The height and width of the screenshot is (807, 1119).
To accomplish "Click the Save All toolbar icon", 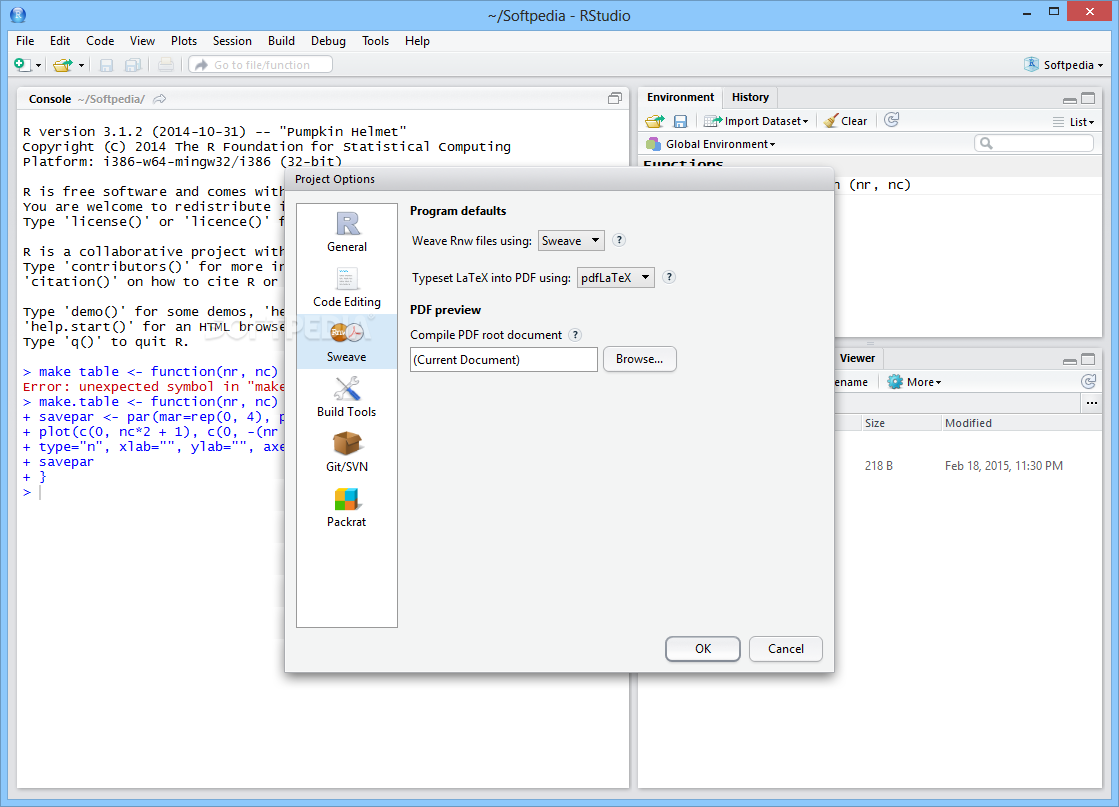I will (133, 65).
